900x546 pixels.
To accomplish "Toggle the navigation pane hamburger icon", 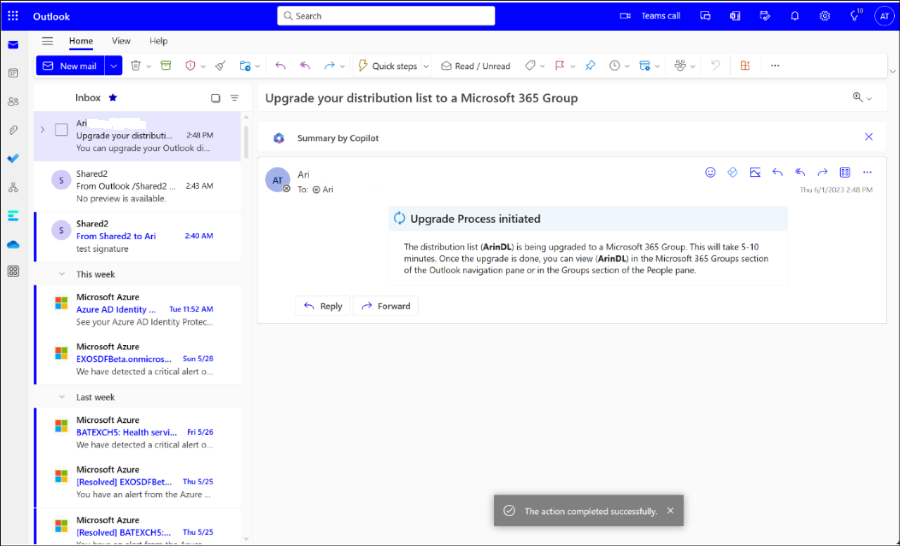I will point(48,41).
